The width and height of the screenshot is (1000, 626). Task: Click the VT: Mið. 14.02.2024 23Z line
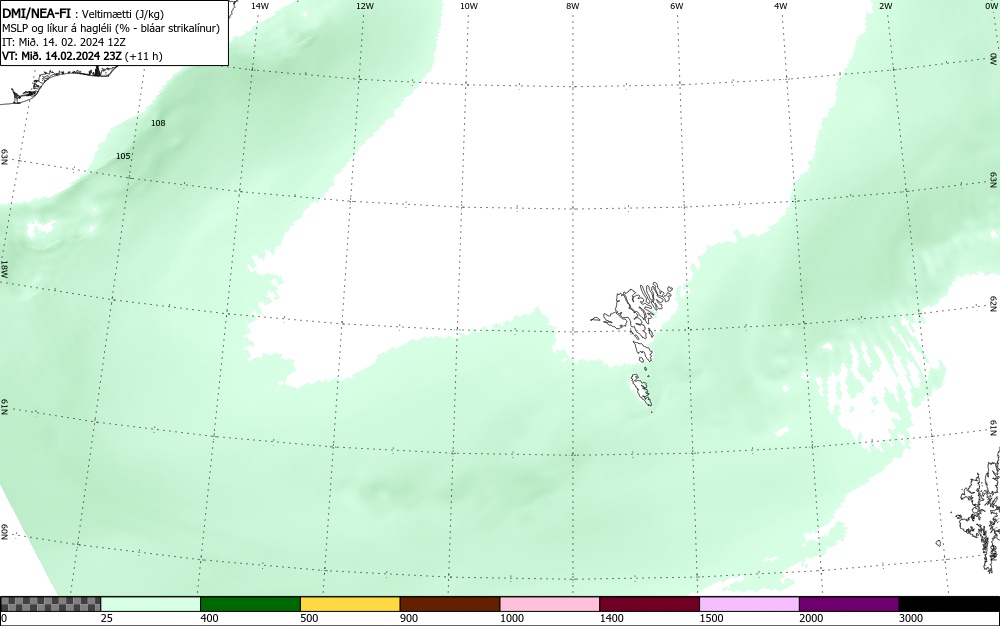click(82, 56)
